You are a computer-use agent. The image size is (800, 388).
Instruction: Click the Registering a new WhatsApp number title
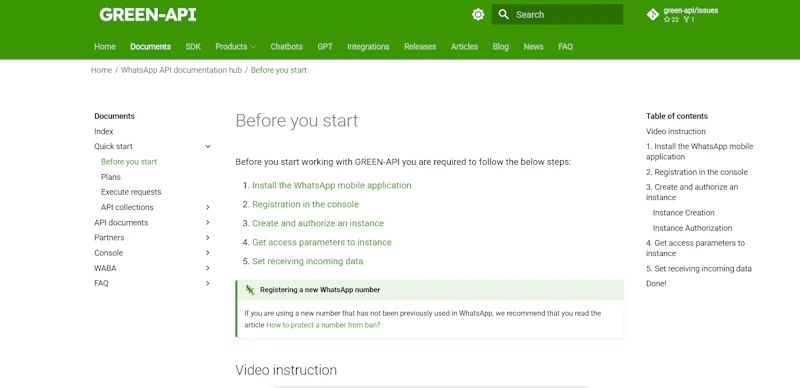coord(320,289)
